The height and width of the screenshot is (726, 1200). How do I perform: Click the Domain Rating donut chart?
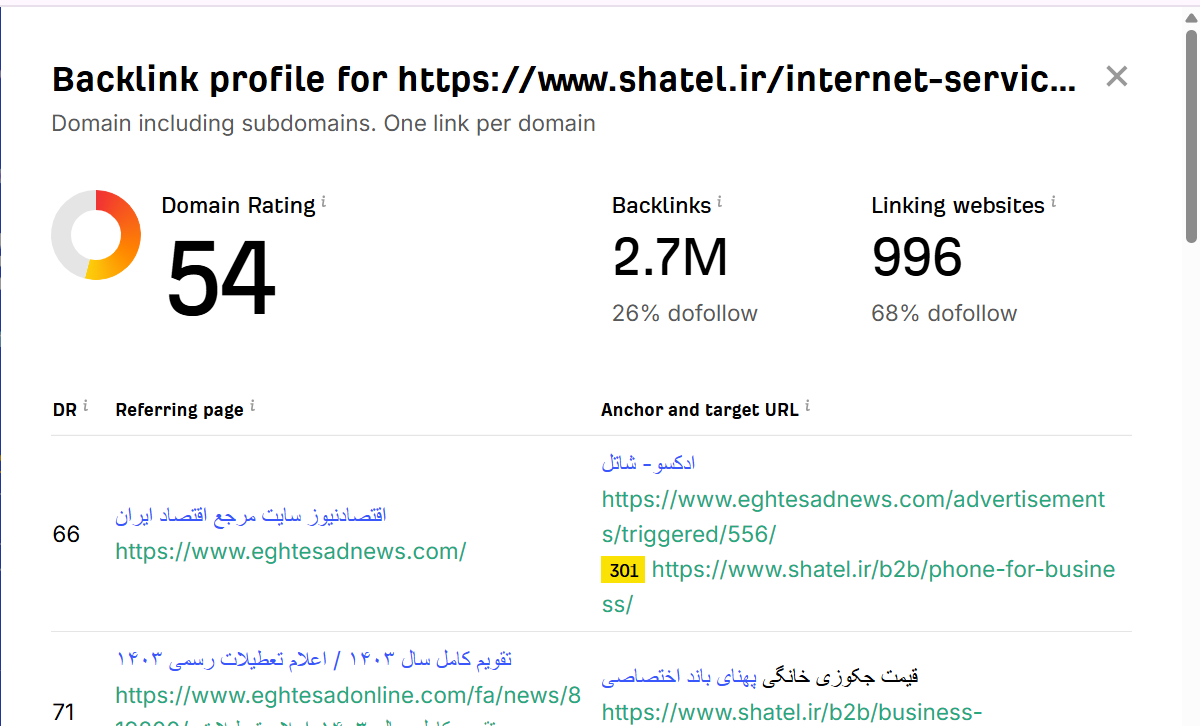coord(96,235)
